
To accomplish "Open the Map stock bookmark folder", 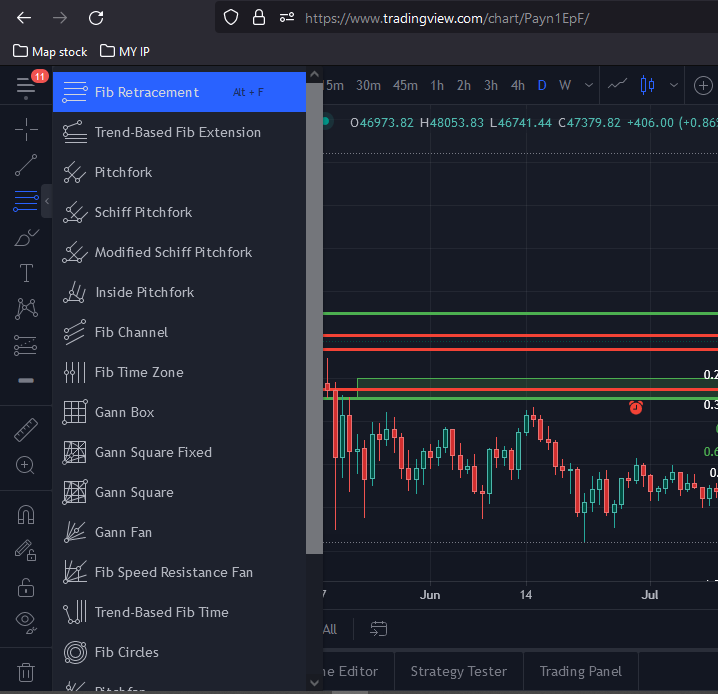I will point(50,51).
